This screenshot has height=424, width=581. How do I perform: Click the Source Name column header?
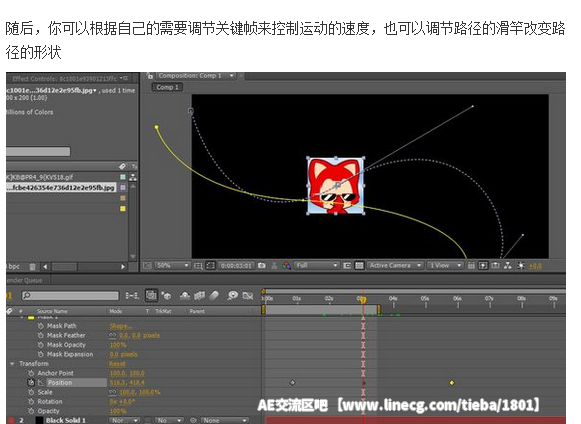(x=52, y=311)
